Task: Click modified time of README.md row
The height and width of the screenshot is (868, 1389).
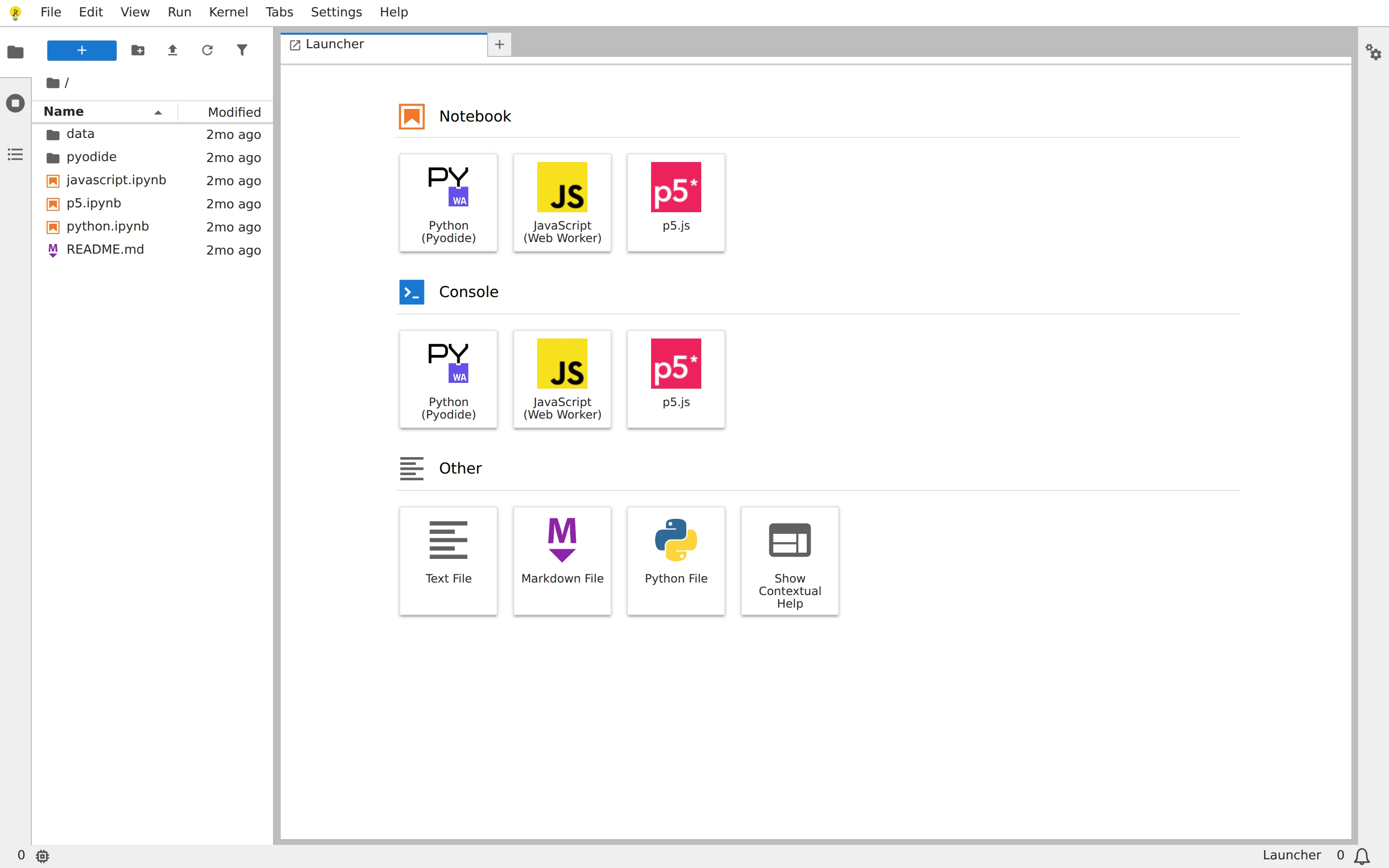Action: 233,250
